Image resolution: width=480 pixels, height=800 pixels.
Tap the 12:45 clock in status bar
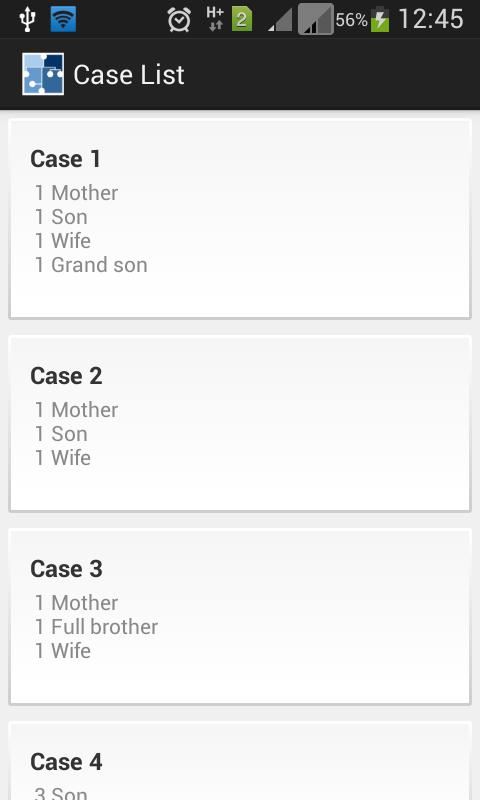click(x=431, y=19)
